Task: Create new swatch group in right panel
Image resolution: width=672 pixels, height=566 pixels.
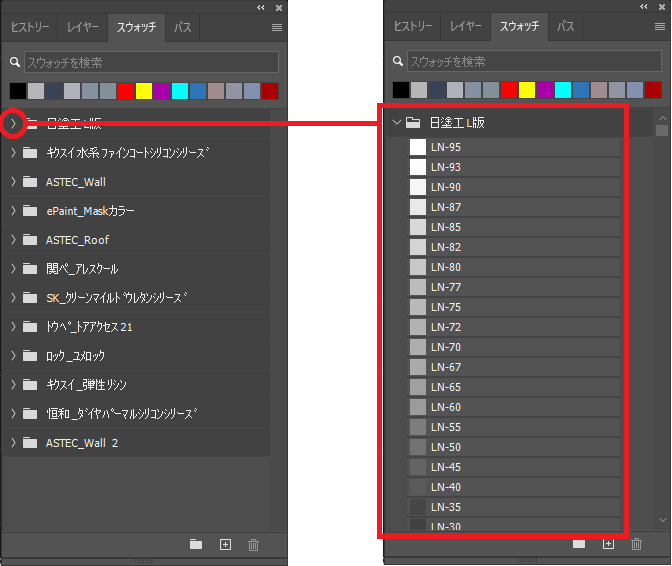Action: pos(579,544)
